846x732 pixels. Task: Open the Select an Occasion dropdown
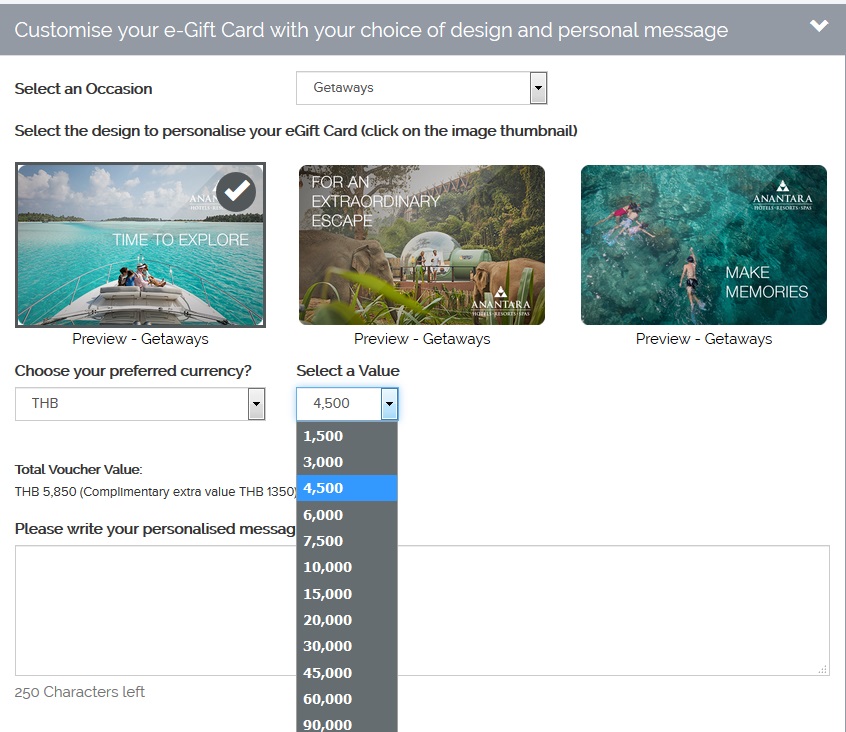421,88
